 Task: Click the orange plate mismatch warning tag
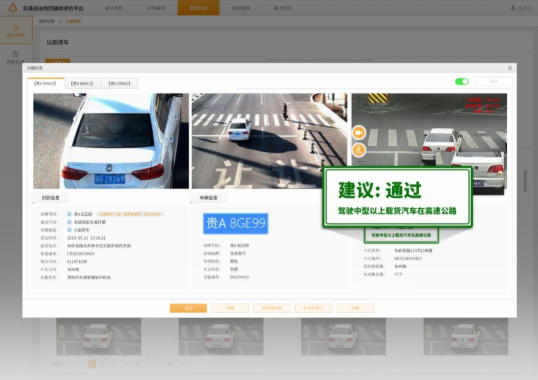(x=130, y=214)
